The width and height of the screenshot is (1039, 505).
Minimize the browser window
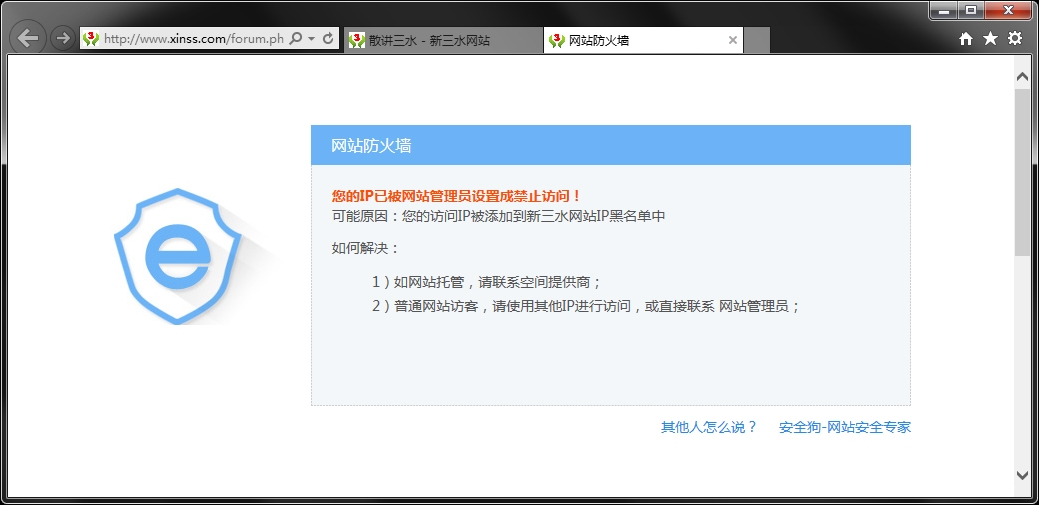click(x=944, y=11)
